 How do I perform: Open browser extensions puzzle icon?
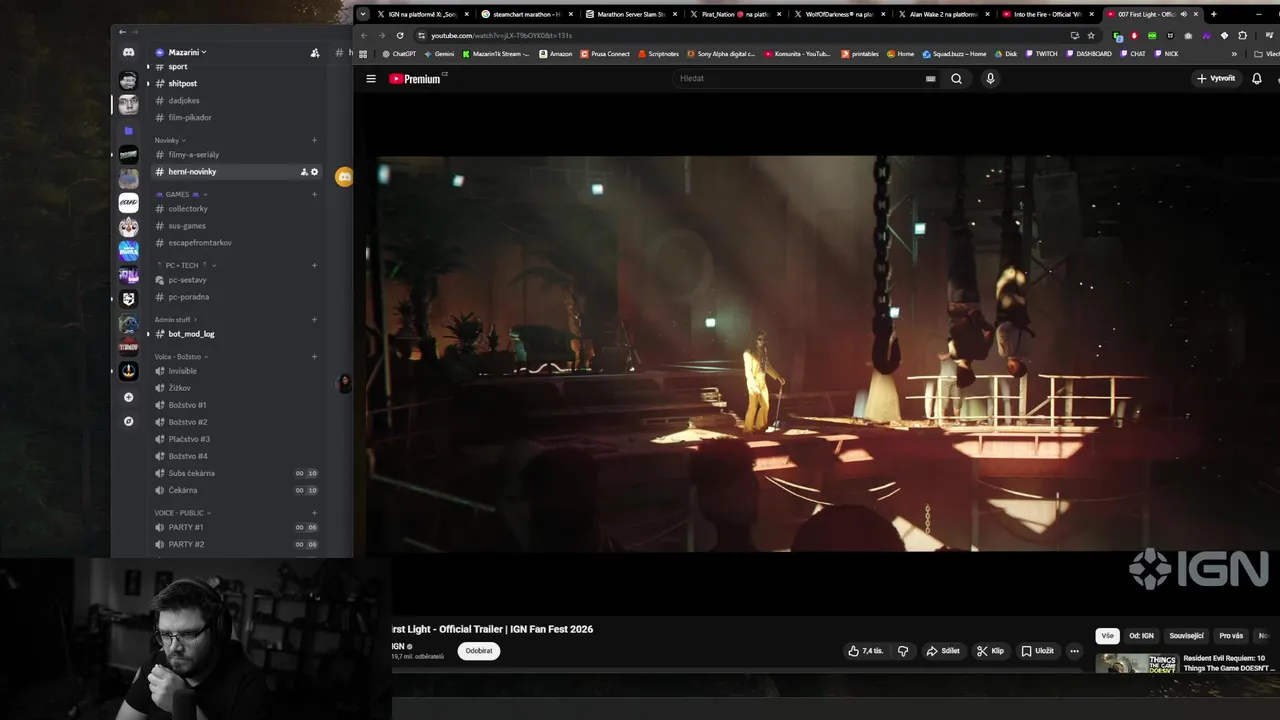(x=1243, y=35)
